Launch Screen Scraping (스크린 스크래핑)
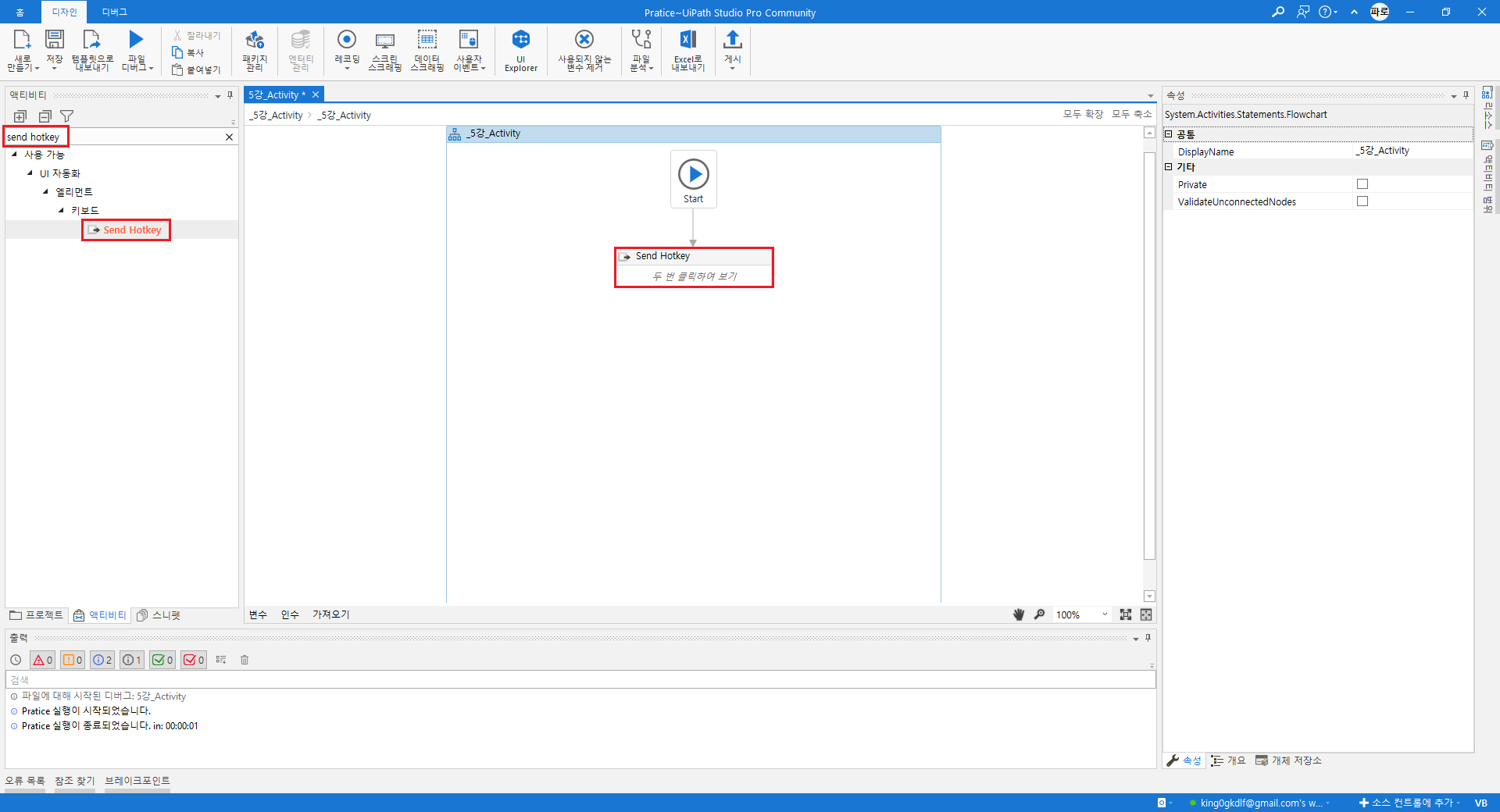1500x812 pixels. (x=385, y=50)
